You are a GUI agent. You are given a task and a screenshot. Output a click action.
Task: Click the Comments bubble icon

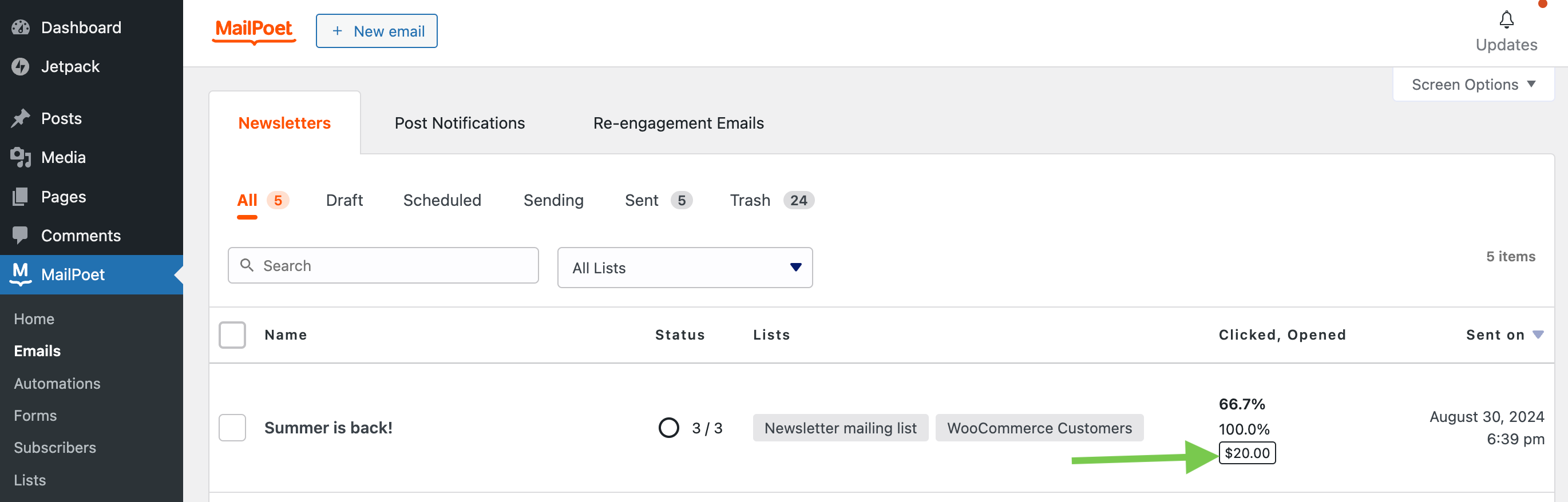coord(21,236)
